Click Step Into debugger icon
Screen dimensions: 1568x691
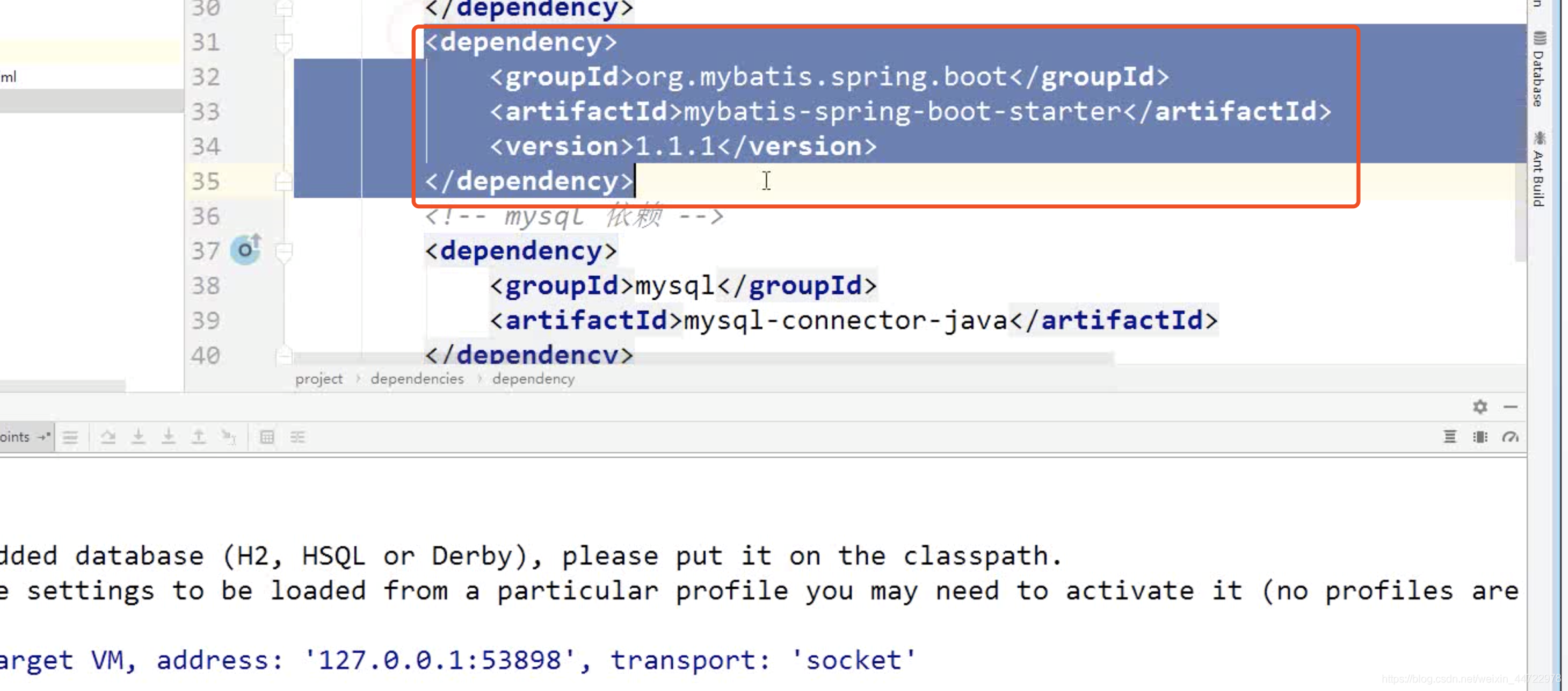click(x=139, y=437)
